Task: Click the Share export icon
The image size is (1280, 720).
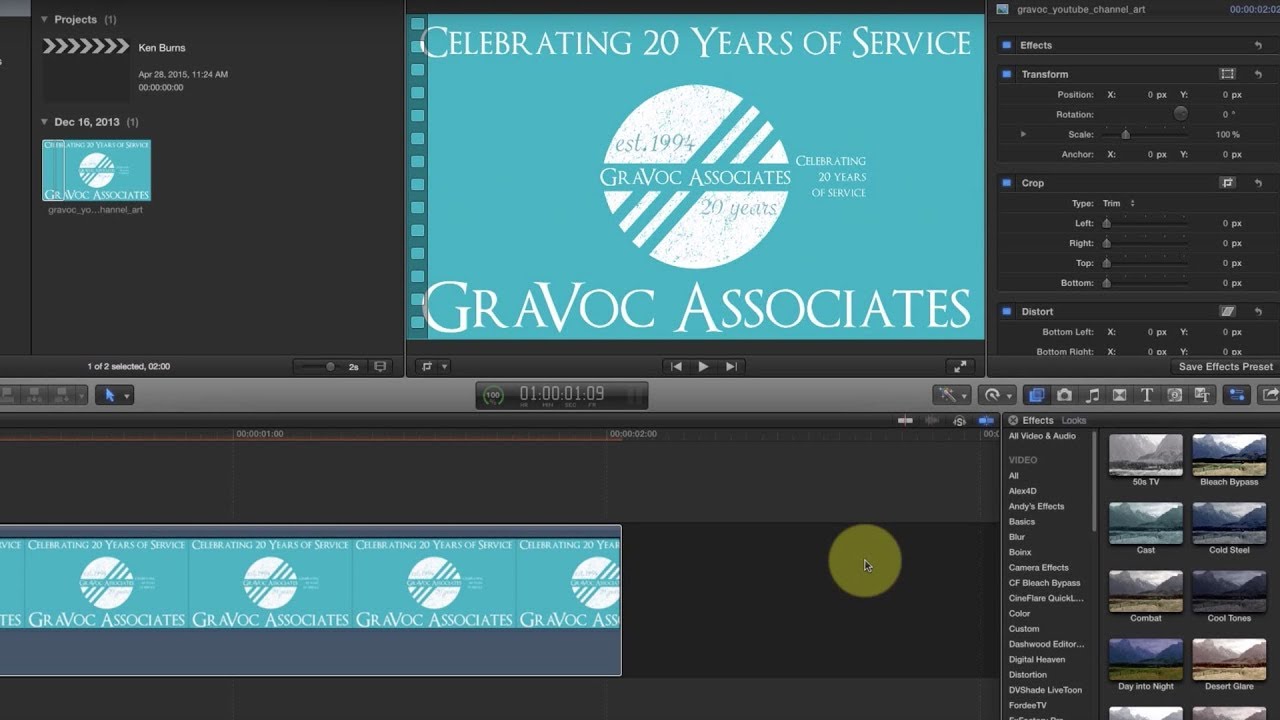Action: [x=1271, y=395]
